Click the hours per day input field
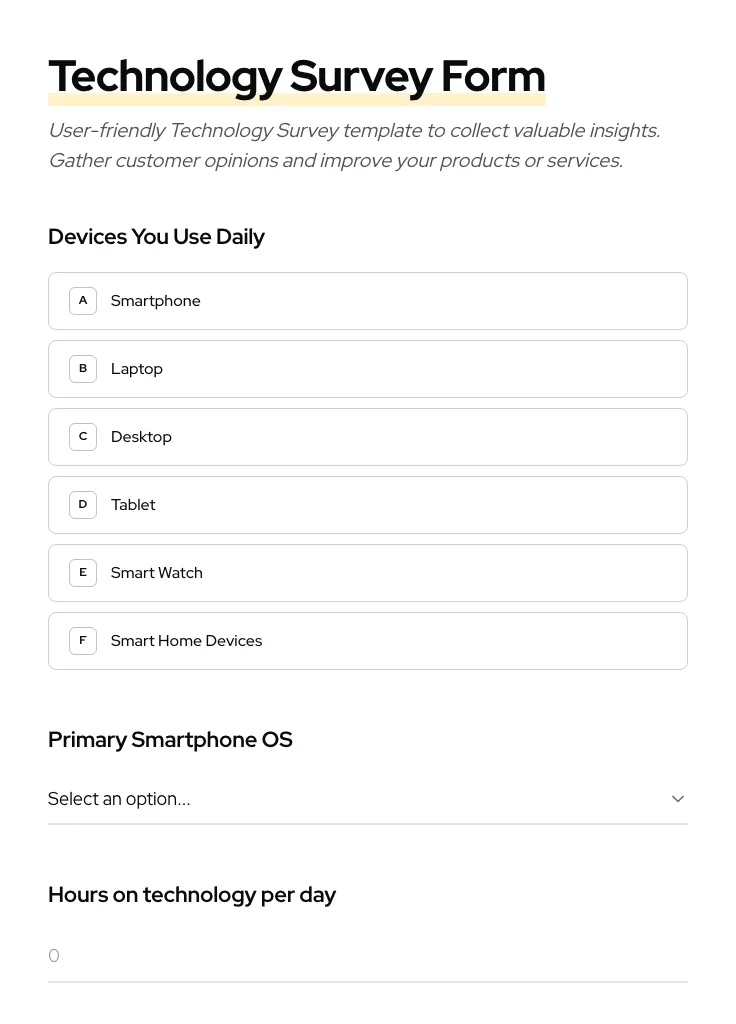The width and height of the screenshot is (736, 1024). pos(368,956)
